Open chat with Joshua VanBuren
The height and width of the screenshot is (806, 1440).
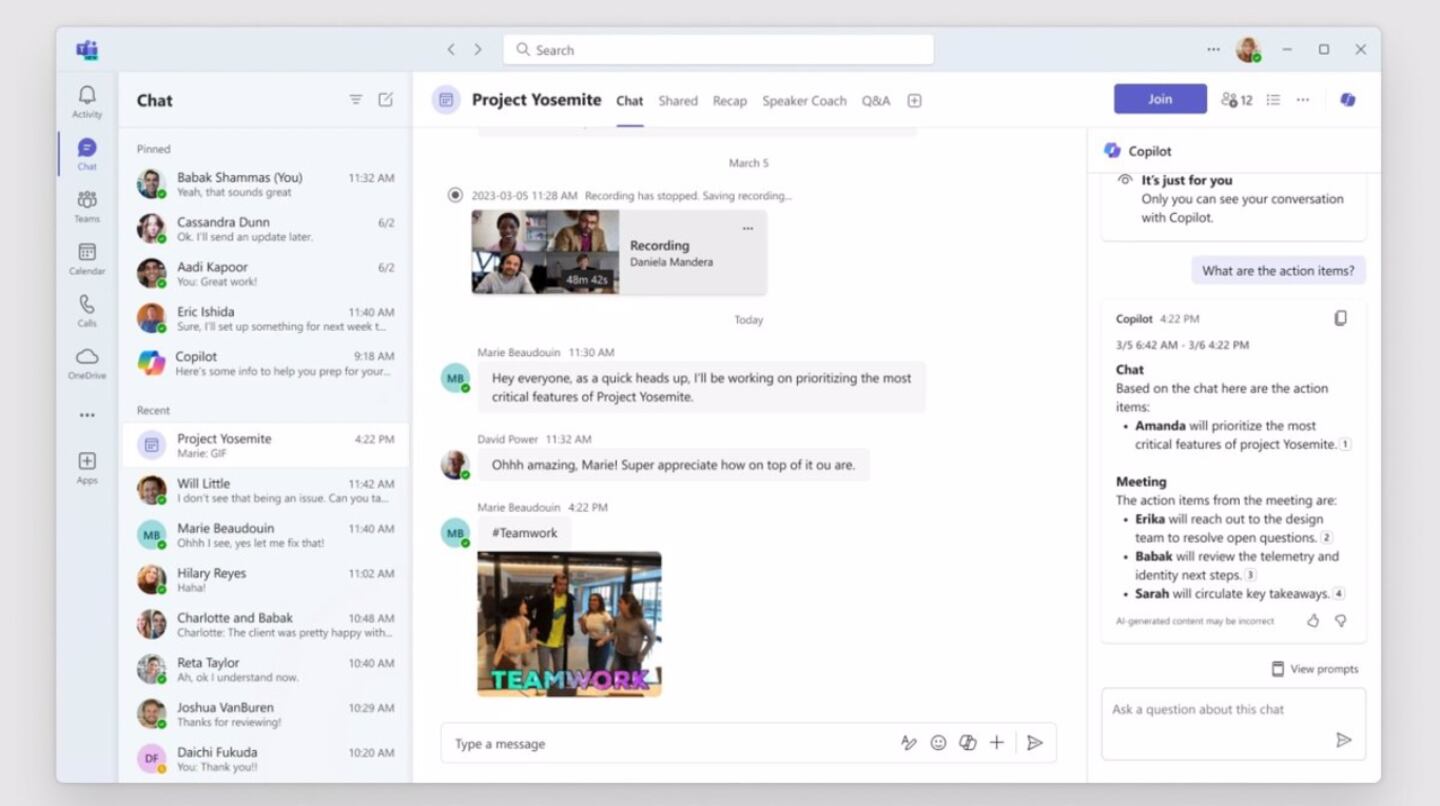pyautogui.click(x=265, y=714)
